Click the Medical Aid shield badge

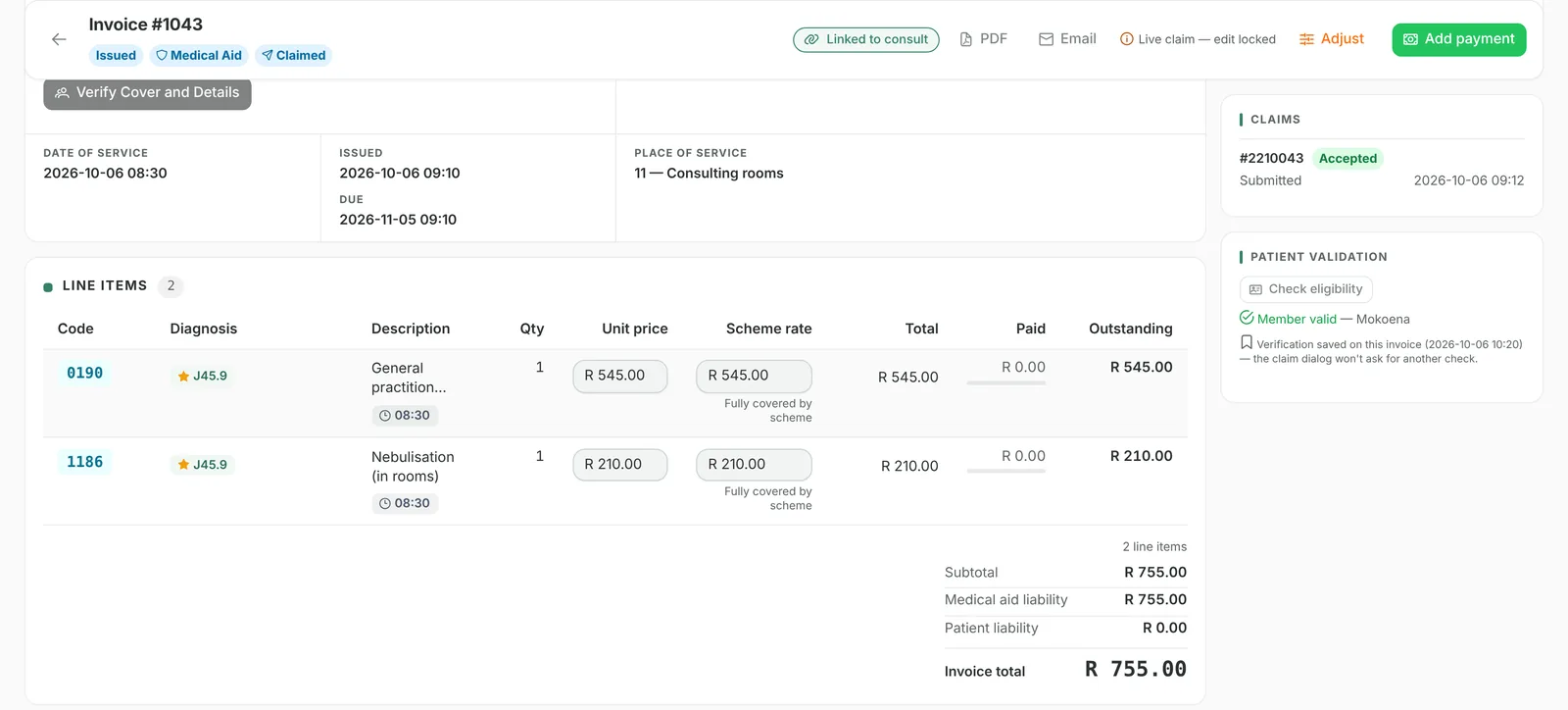(x=199, y=56)
